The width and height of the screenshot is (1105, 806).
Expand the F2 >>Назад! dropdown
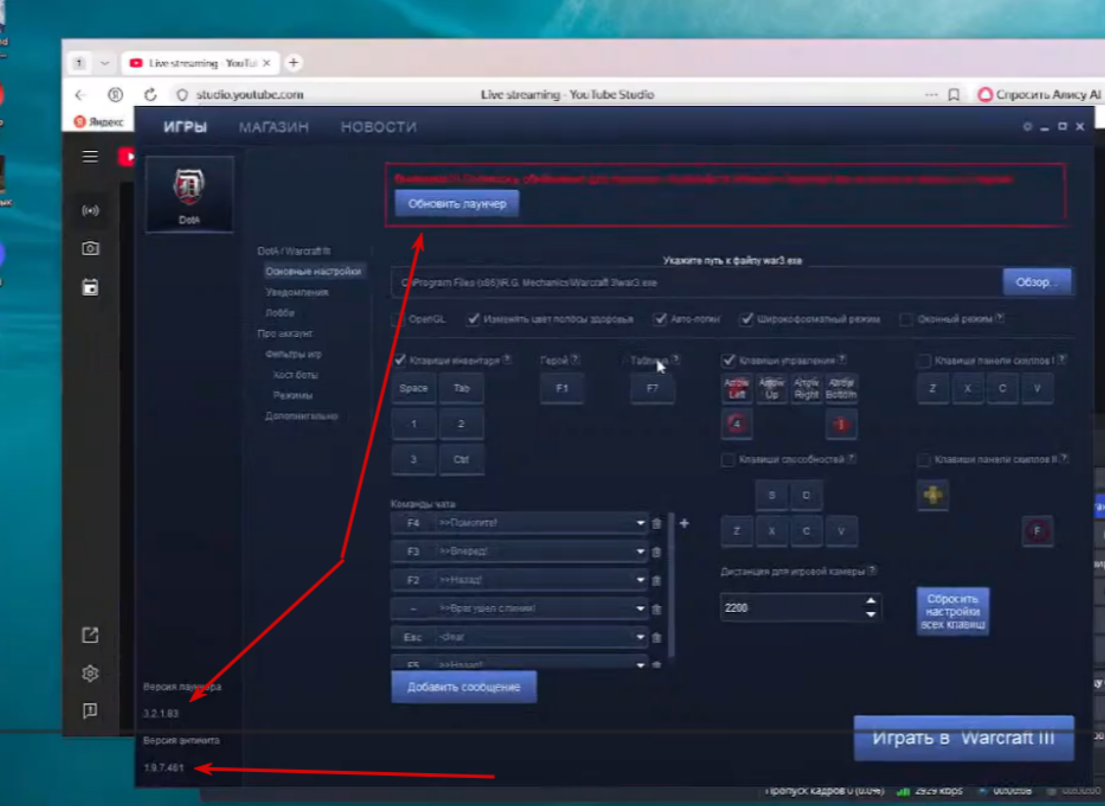[x=641, y=581]
